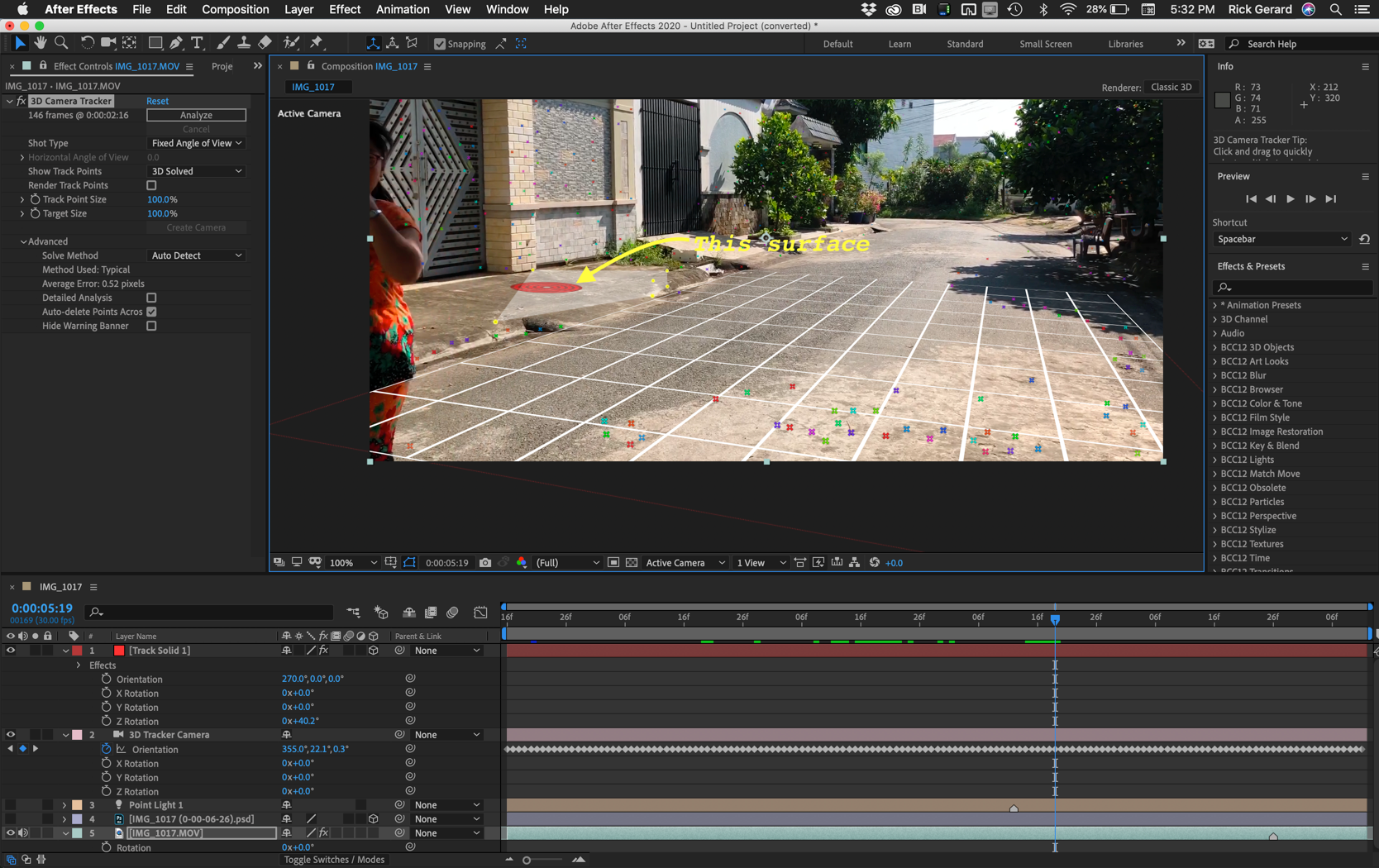Switch to the Learn workspace tab
The image size is (1379, 868).
[x=899, y=44]
